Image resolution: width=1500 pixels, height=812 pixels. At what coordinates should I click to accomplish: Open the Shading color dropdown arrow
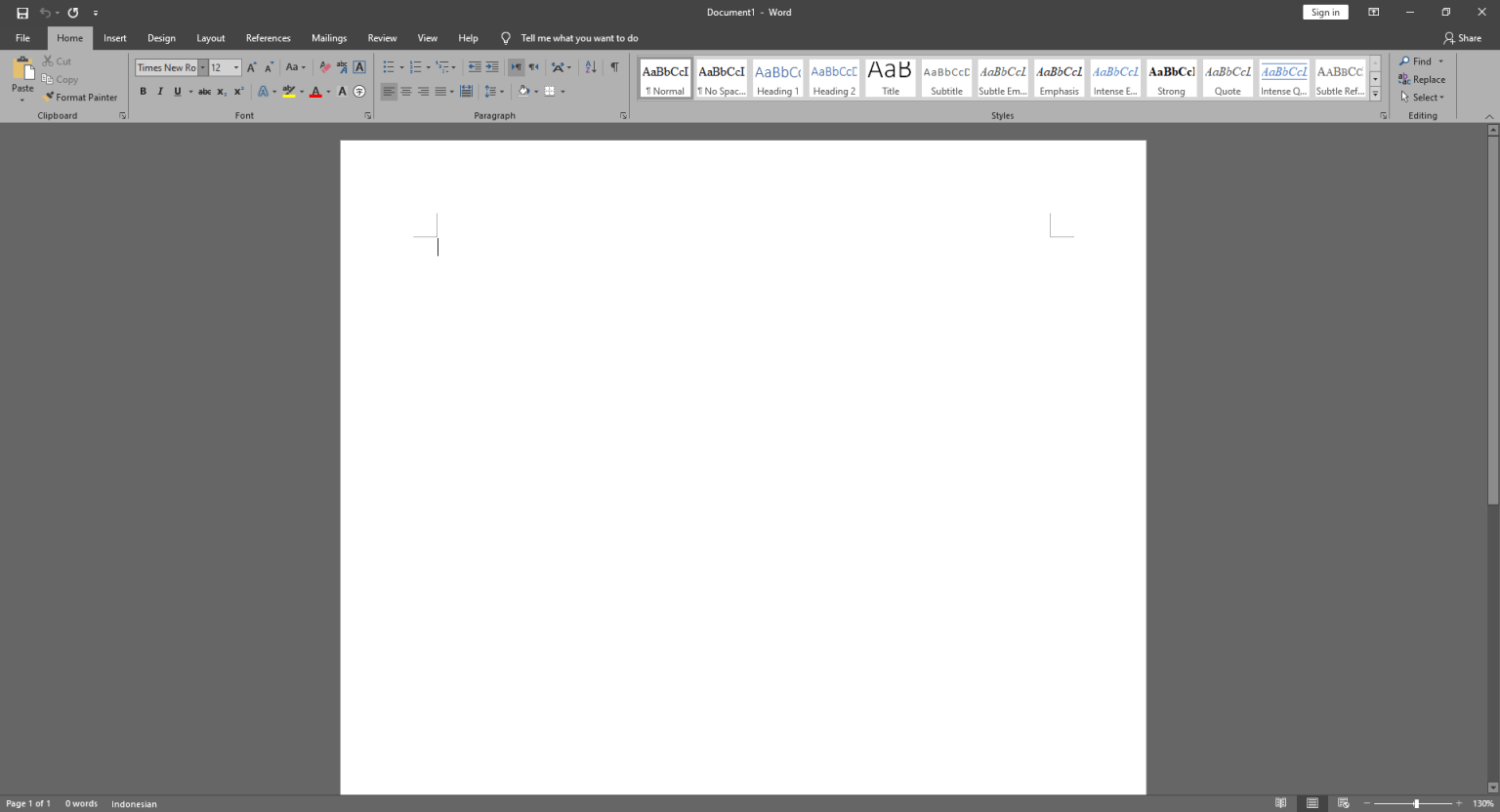point(536,92)
